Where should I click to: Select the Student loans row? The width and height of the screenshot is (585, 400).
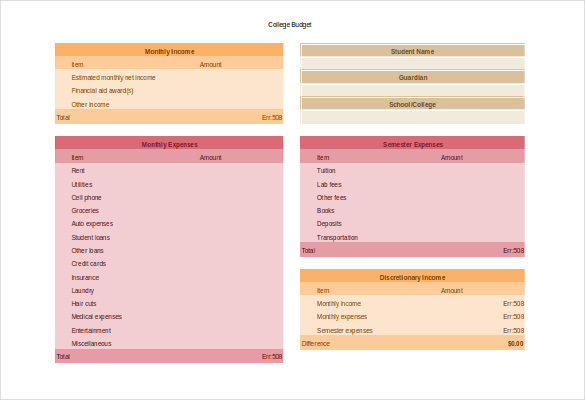[169, 237]
